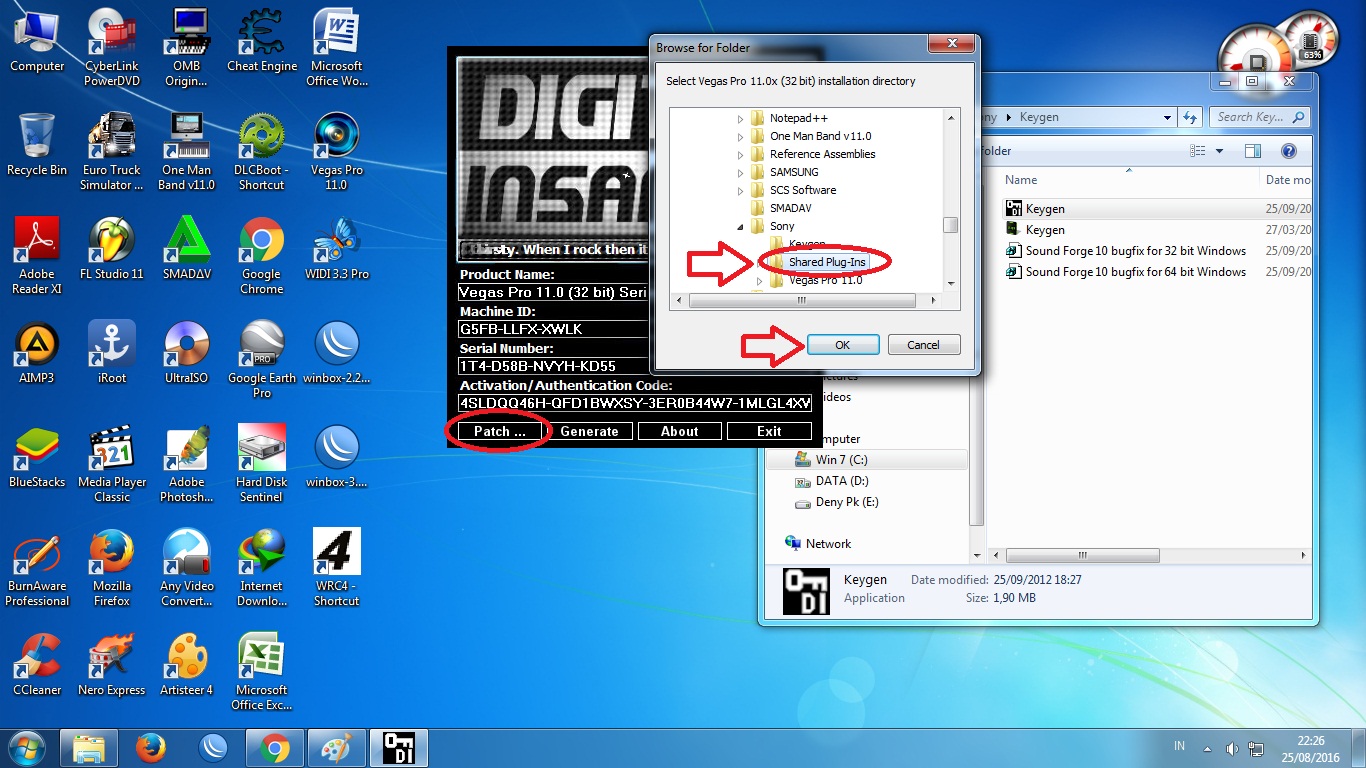
Task: Open the Computer desktop icon
Action: [x=37, y=40]
